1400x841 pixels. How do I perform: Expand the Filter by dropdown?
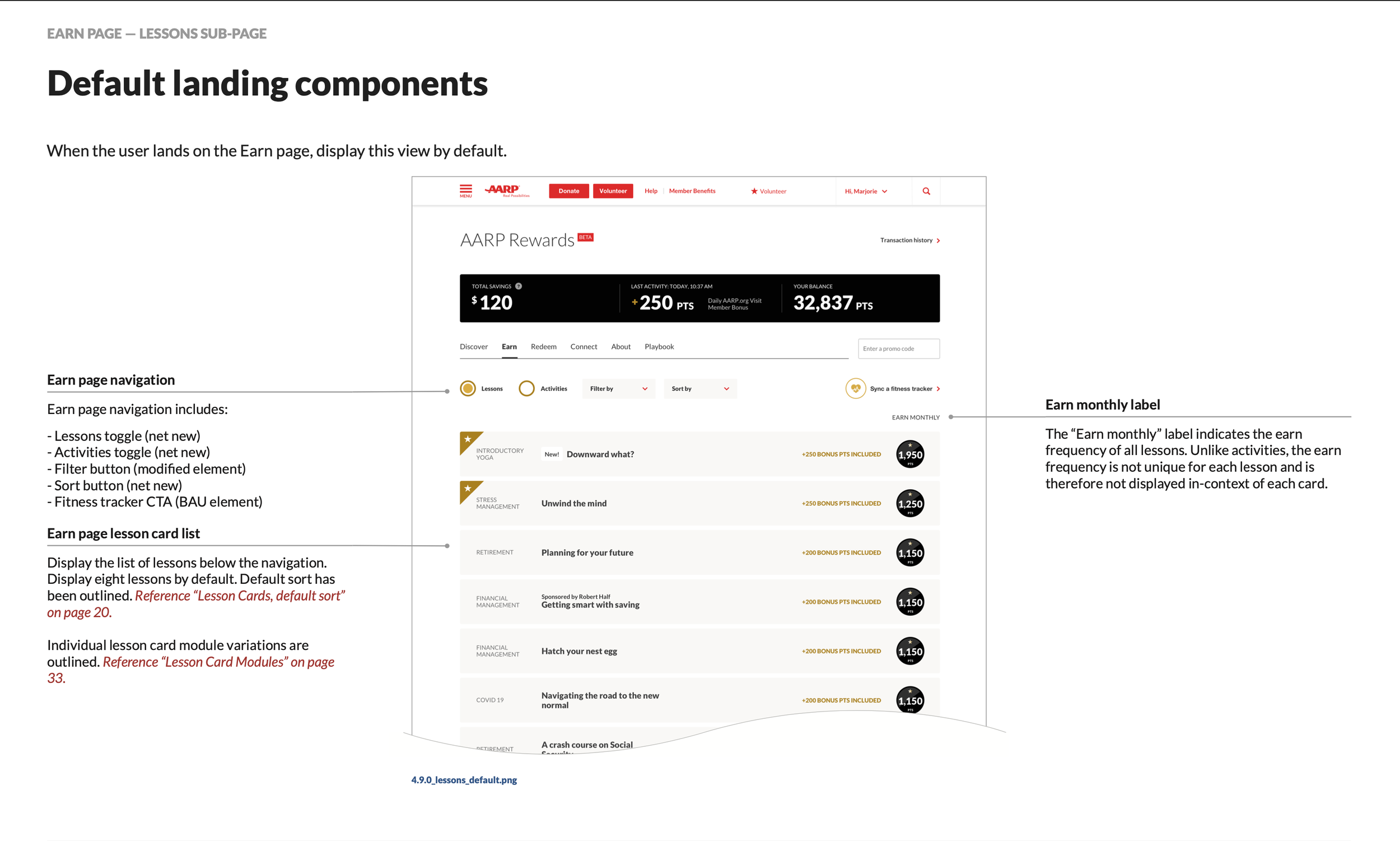(618, 389)
